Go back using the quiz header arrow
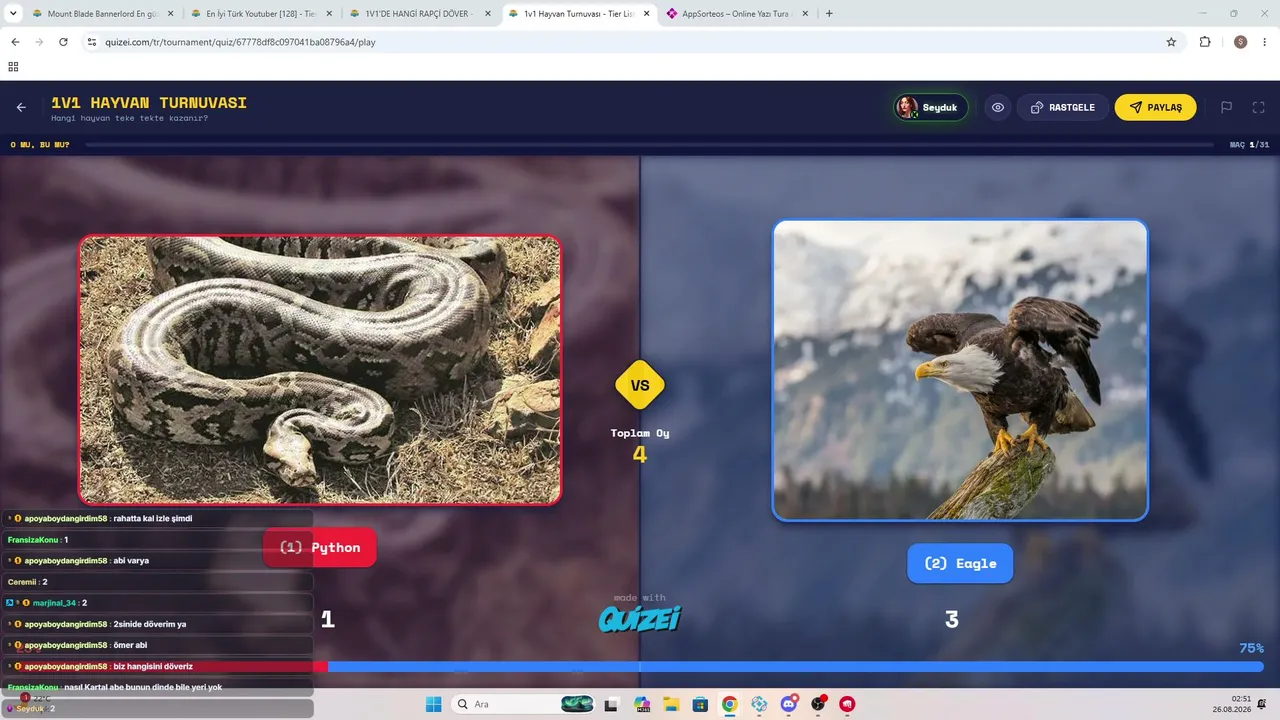This screenshot has height=720, width=1280. point(21,107)
